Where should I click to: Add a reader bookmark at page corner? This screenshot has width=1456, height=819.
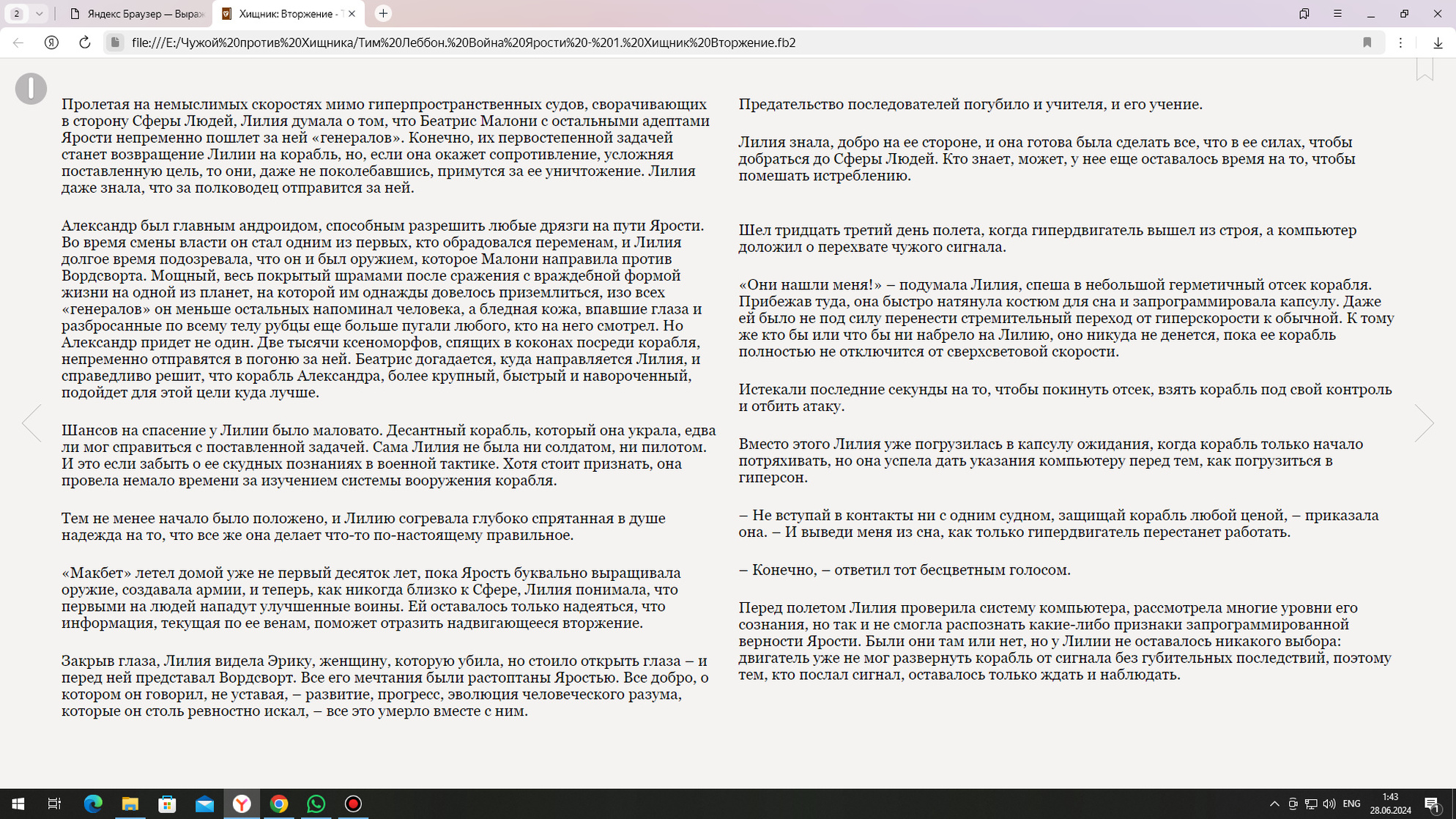click(x=1425, y=70)
